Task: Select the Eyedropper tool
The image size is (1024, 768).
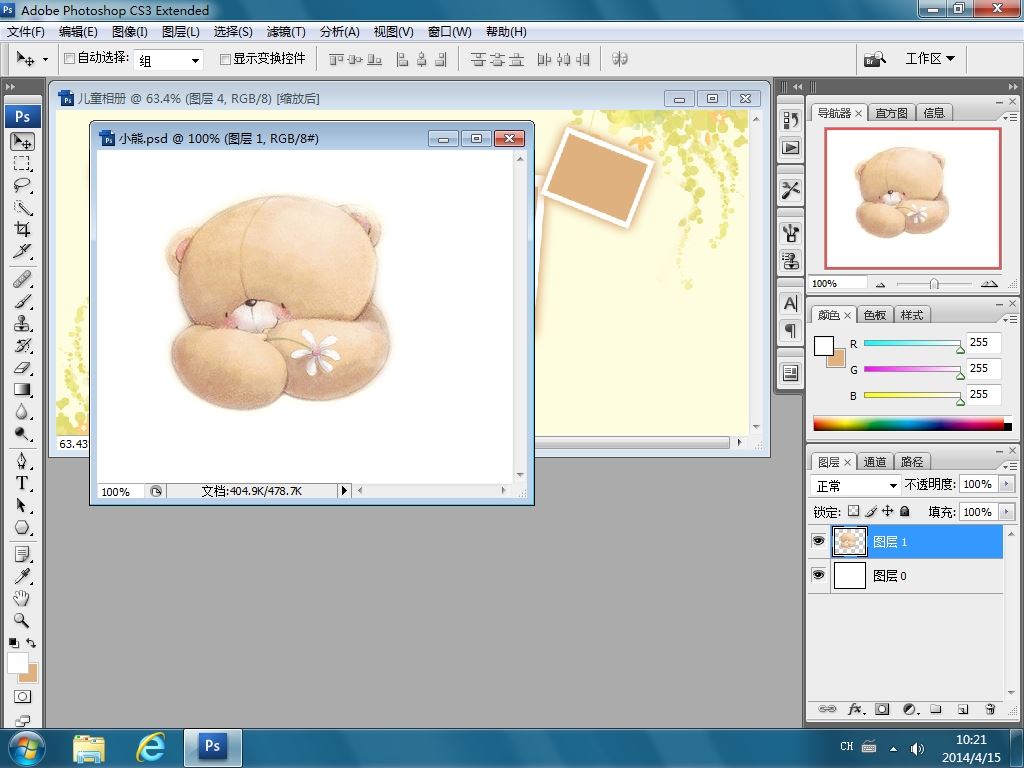Action: pos(22,576)
